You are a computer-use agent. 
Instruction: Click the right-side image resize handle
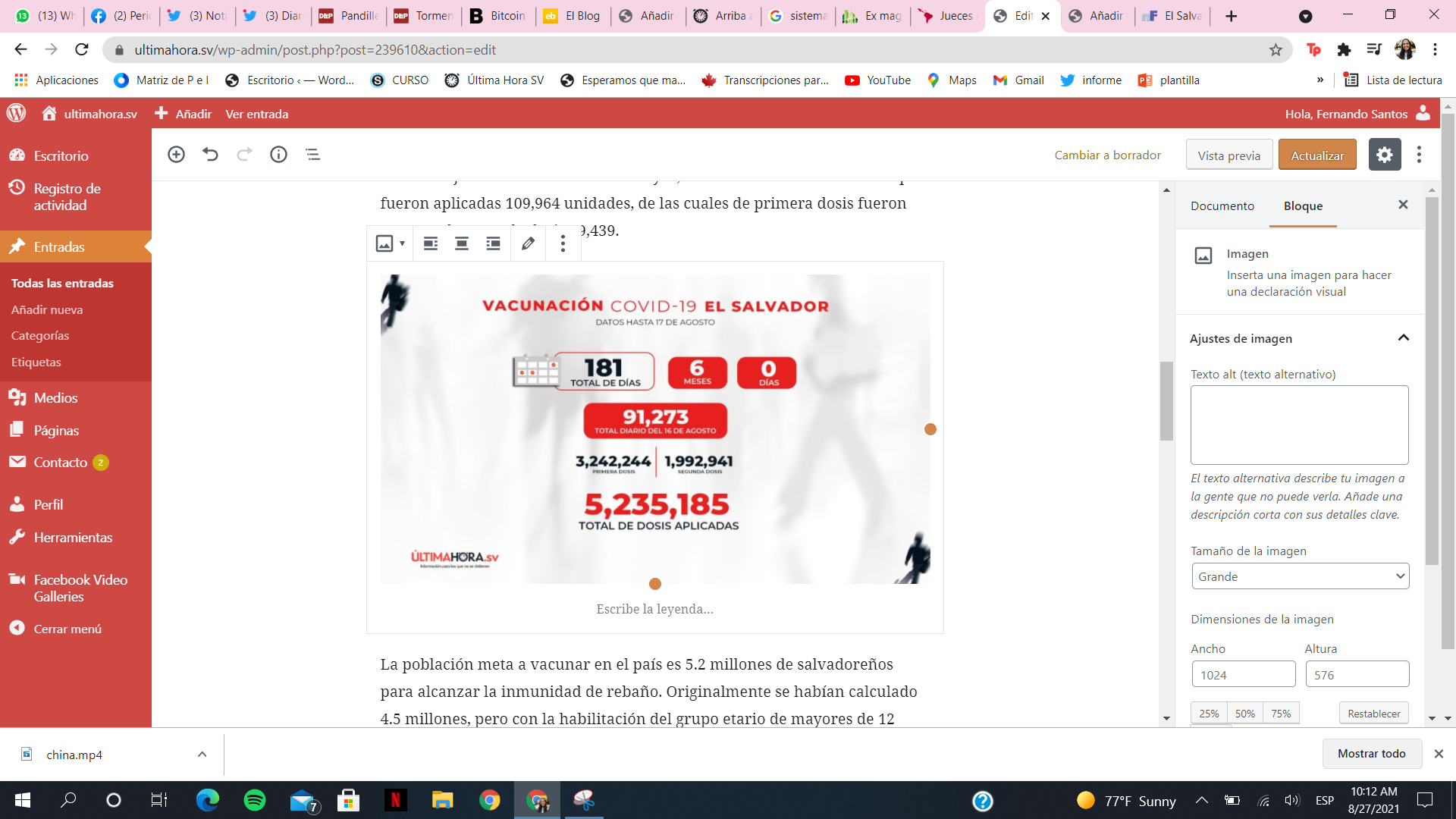click(930, 429)
